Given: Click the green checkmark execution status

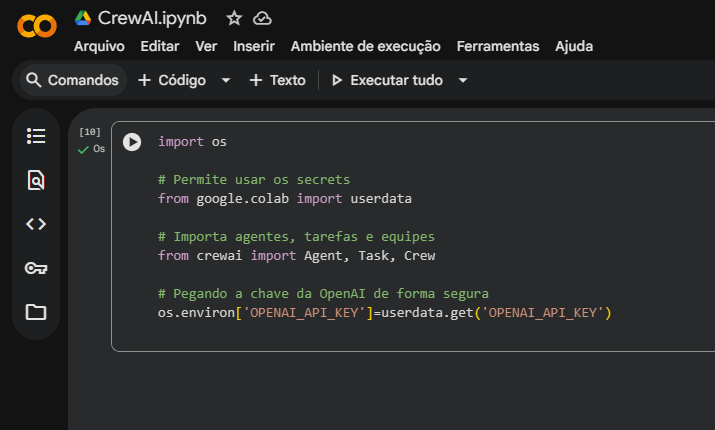Looking at the screenshot, I should [83, 150].
